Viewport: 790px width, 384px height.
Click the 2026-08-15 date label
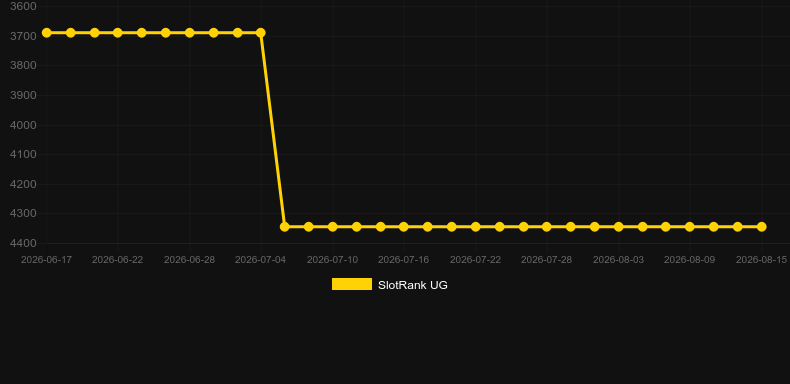(761, 260)
